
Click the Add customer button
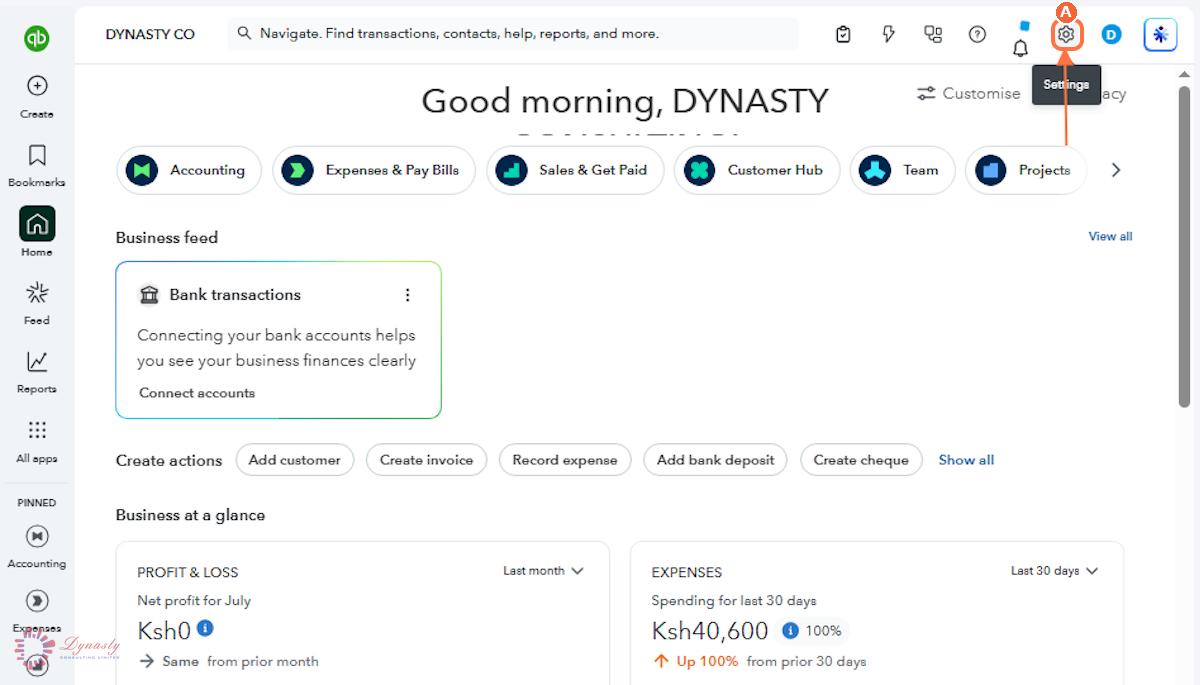point(295,460)
